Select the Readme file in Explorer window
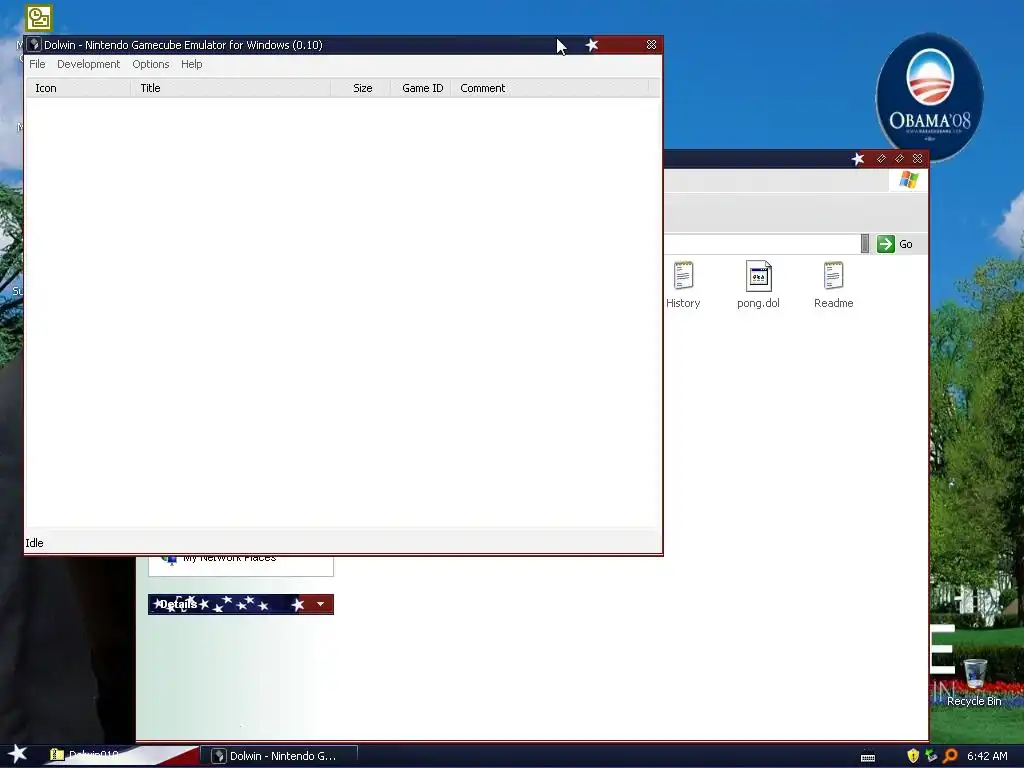Viewport: 1024px width, 768px height. pos(833,285)
